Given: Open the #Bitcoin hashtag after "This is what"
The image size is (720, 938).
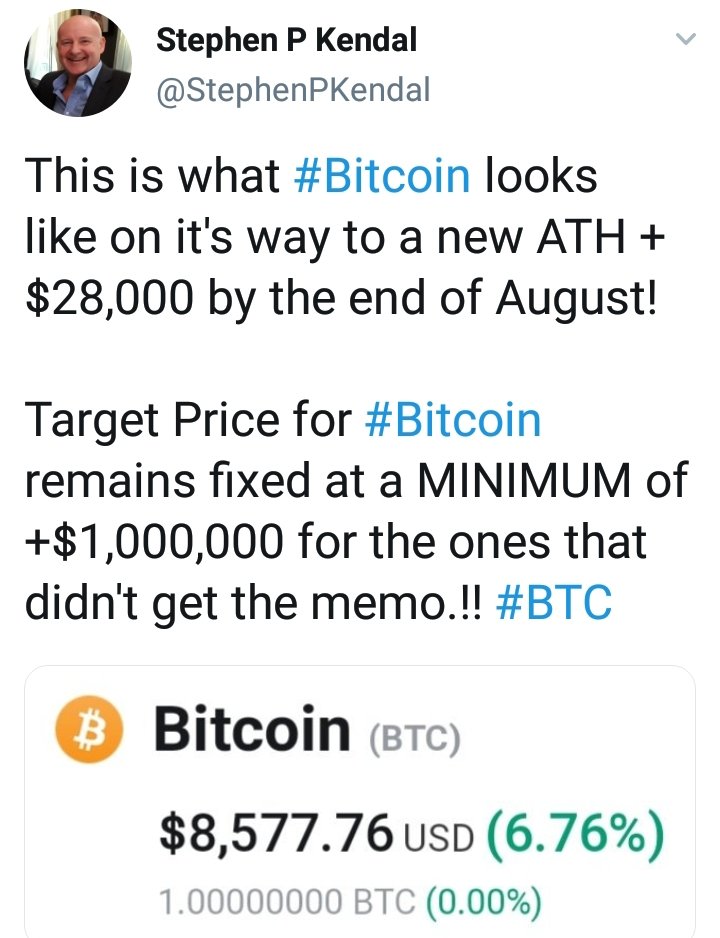Looking at the screenshot, I should click(x=384, y=177).
